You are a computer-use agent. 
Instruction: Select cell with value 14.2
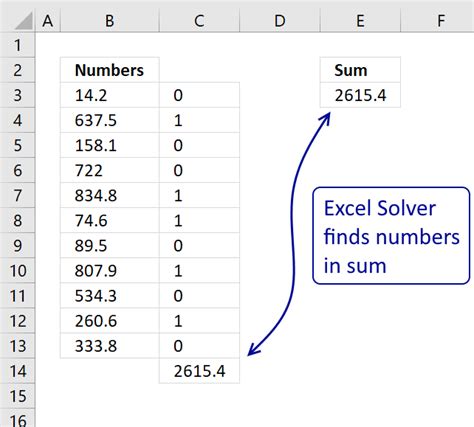(x=110, y=95)
